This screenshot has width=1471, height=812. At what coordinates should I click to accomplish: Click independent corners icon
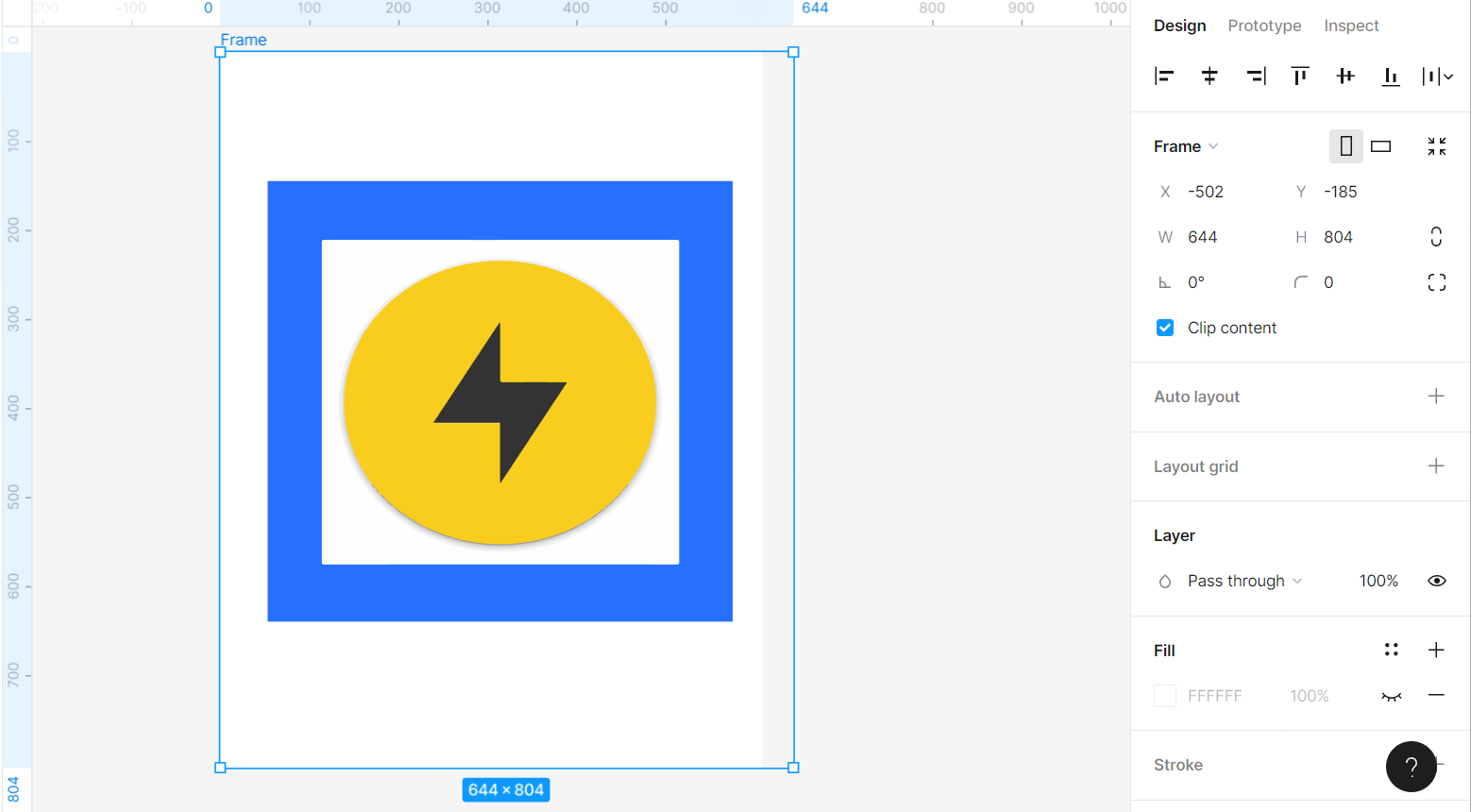[x=1436, y=282]
